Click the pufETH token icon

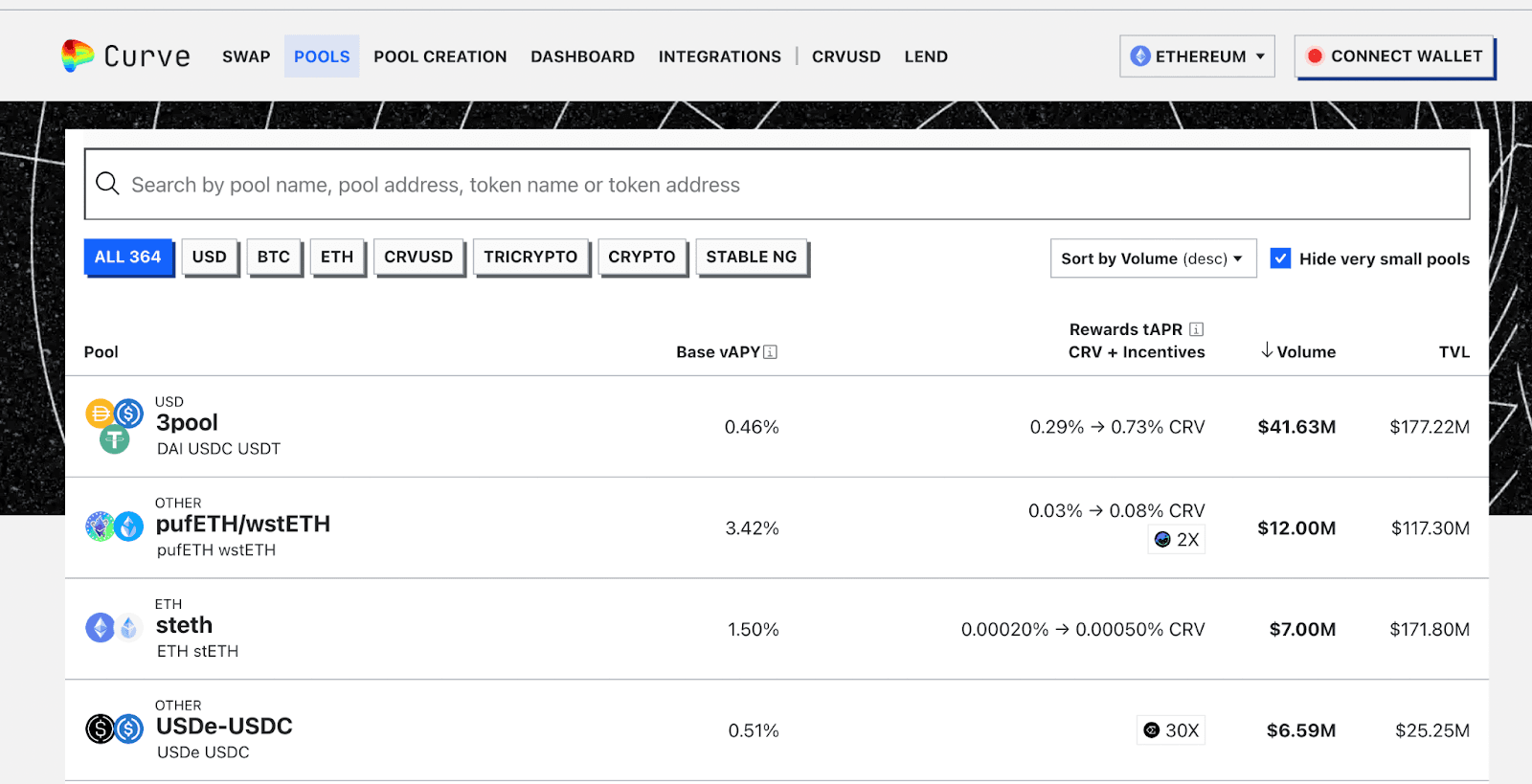coord(100,526)
